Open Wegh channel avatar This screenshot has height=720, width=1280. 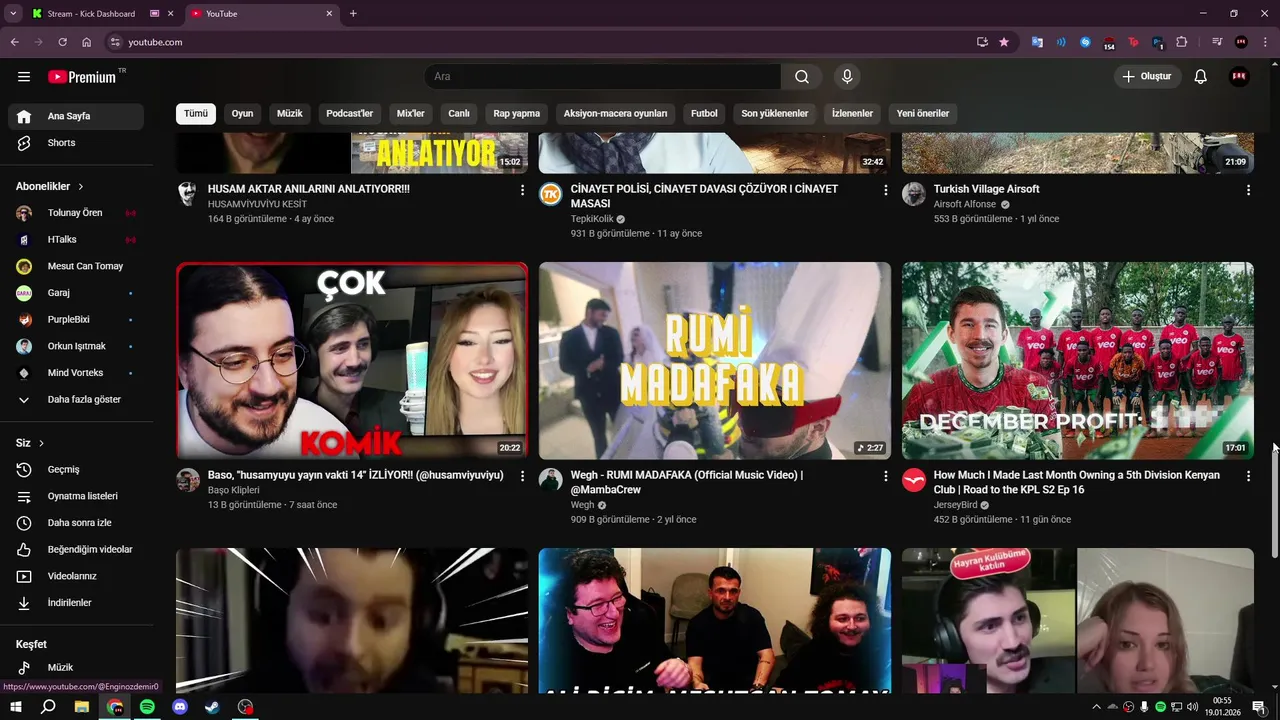point(551,480)
